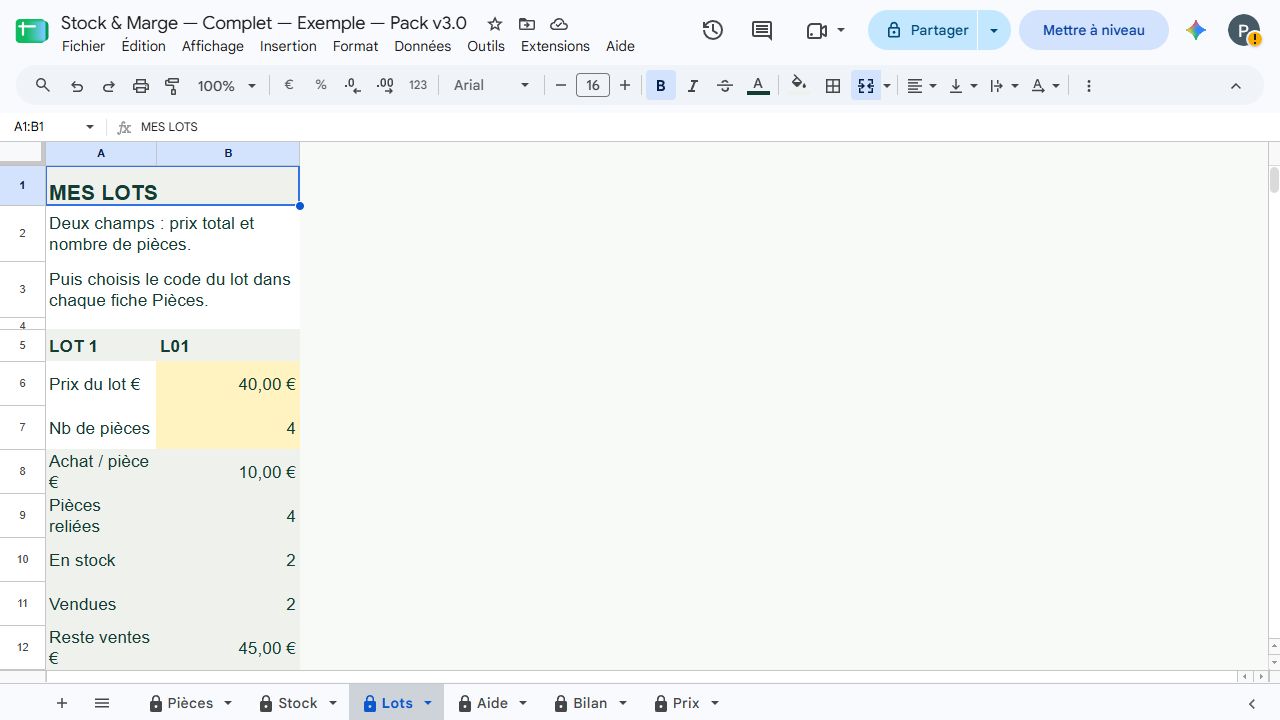This screenshot has width=1280, height=720.
Task: Click Mettre à niveau button
Action: pos(1093,30)
